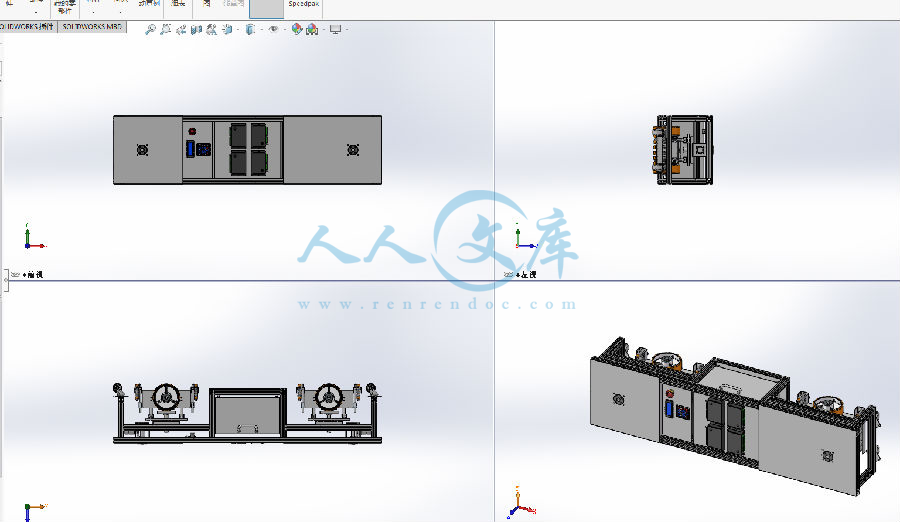The image size is (900, 522).
Task: Click the Zoom to Fit magnifier icon
Action: [150, 29]
